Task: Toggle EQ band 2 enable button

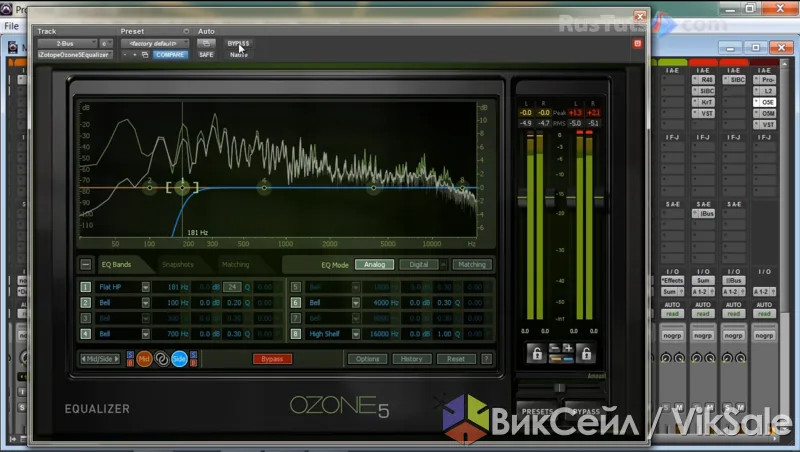Action: 85,303
